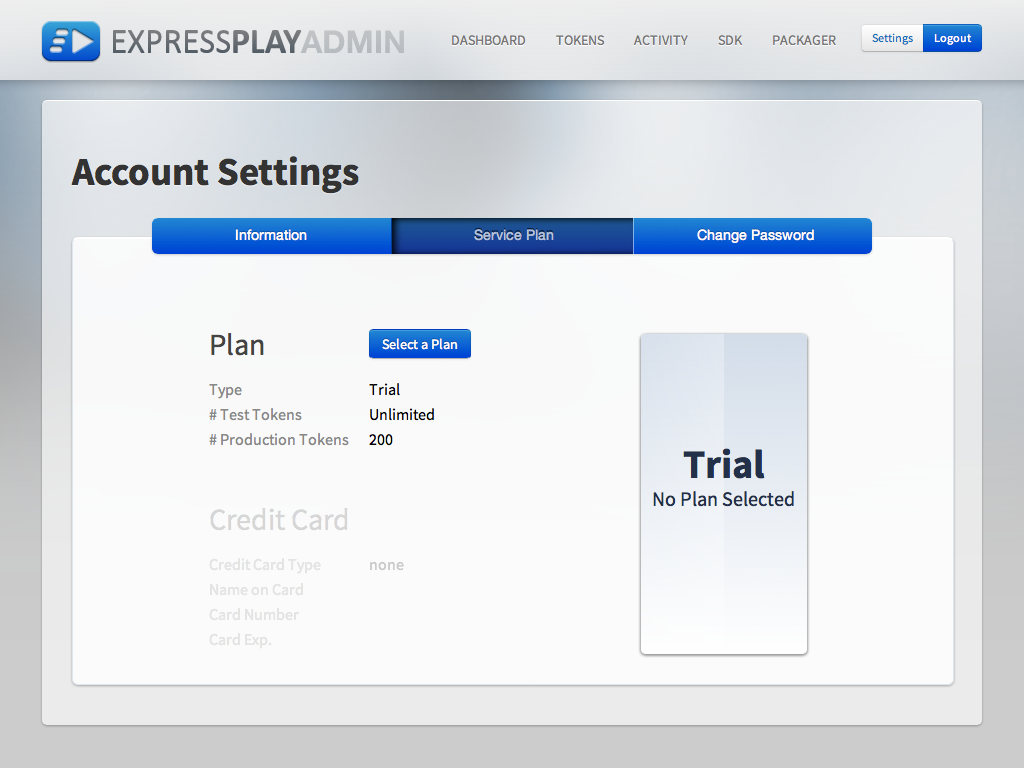This screenshot has width=1024, height=768.
Task: Click the Trial plan card
Action: 723,494
